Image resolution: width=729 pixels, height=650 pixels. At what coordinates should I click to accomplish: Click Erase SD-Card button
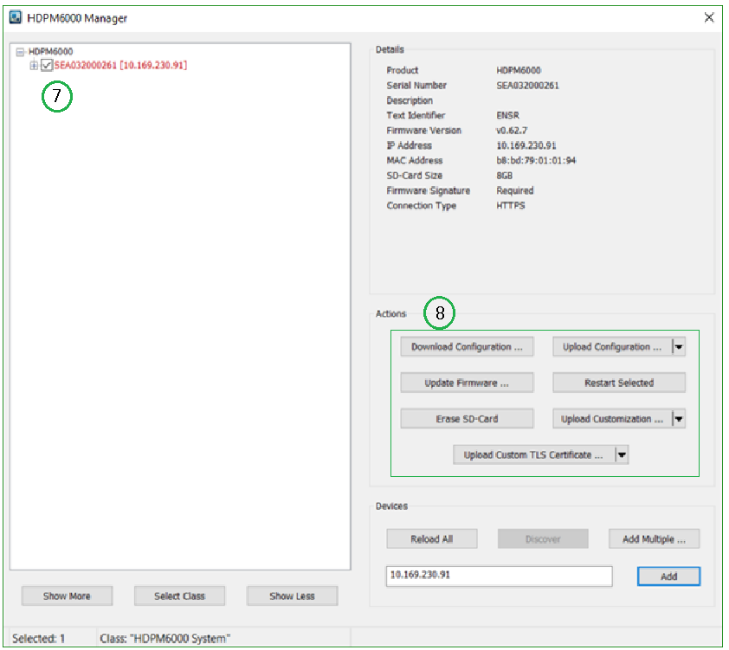tap(467, 419)
